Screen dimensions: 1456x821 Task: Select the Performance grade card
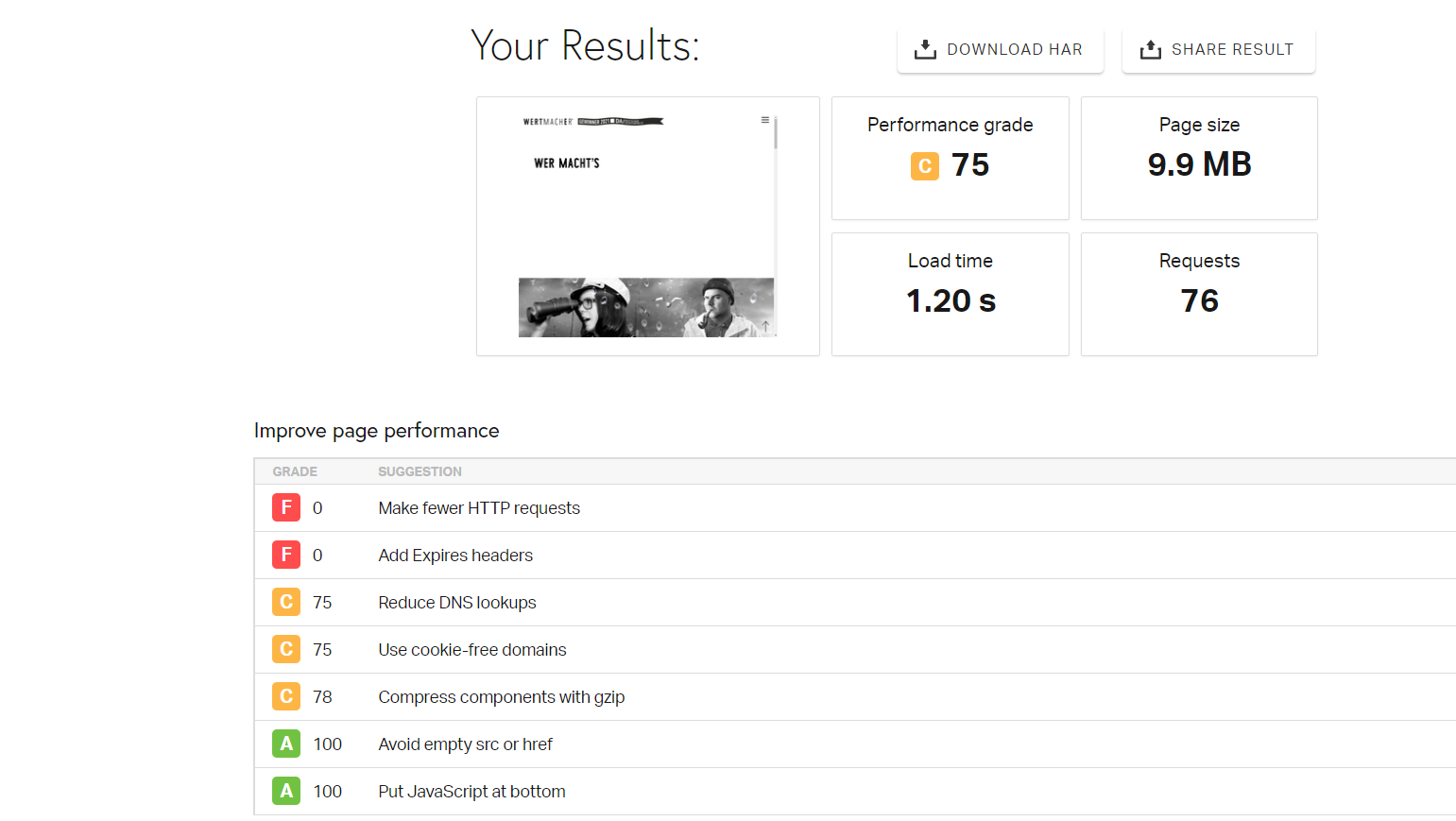click(x=950, y=158)
